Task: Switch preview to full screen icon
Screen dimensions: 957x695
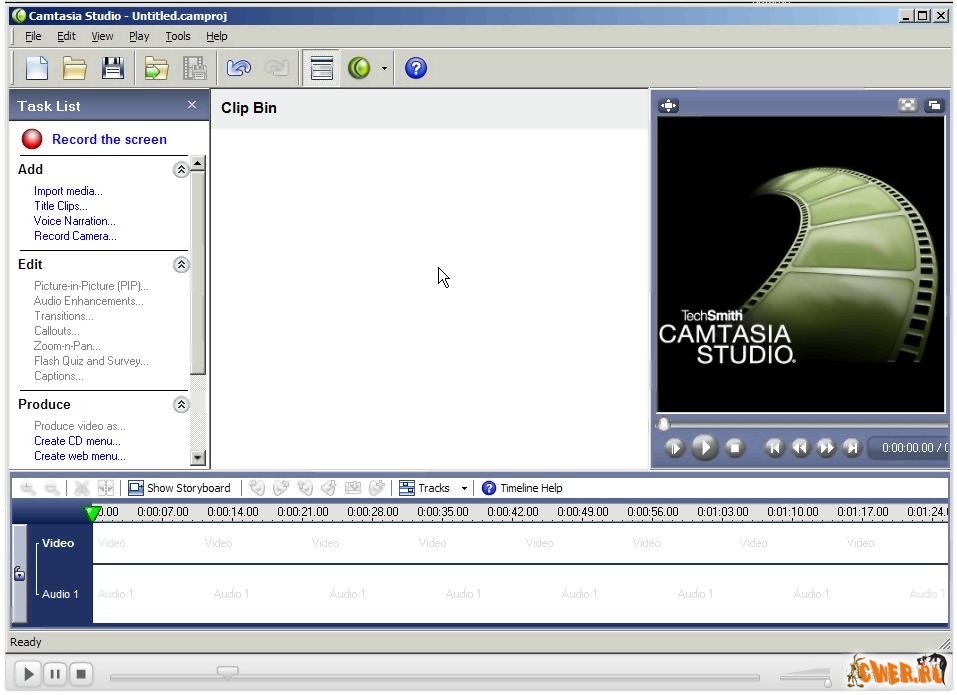Action: [x=907, y=105]
